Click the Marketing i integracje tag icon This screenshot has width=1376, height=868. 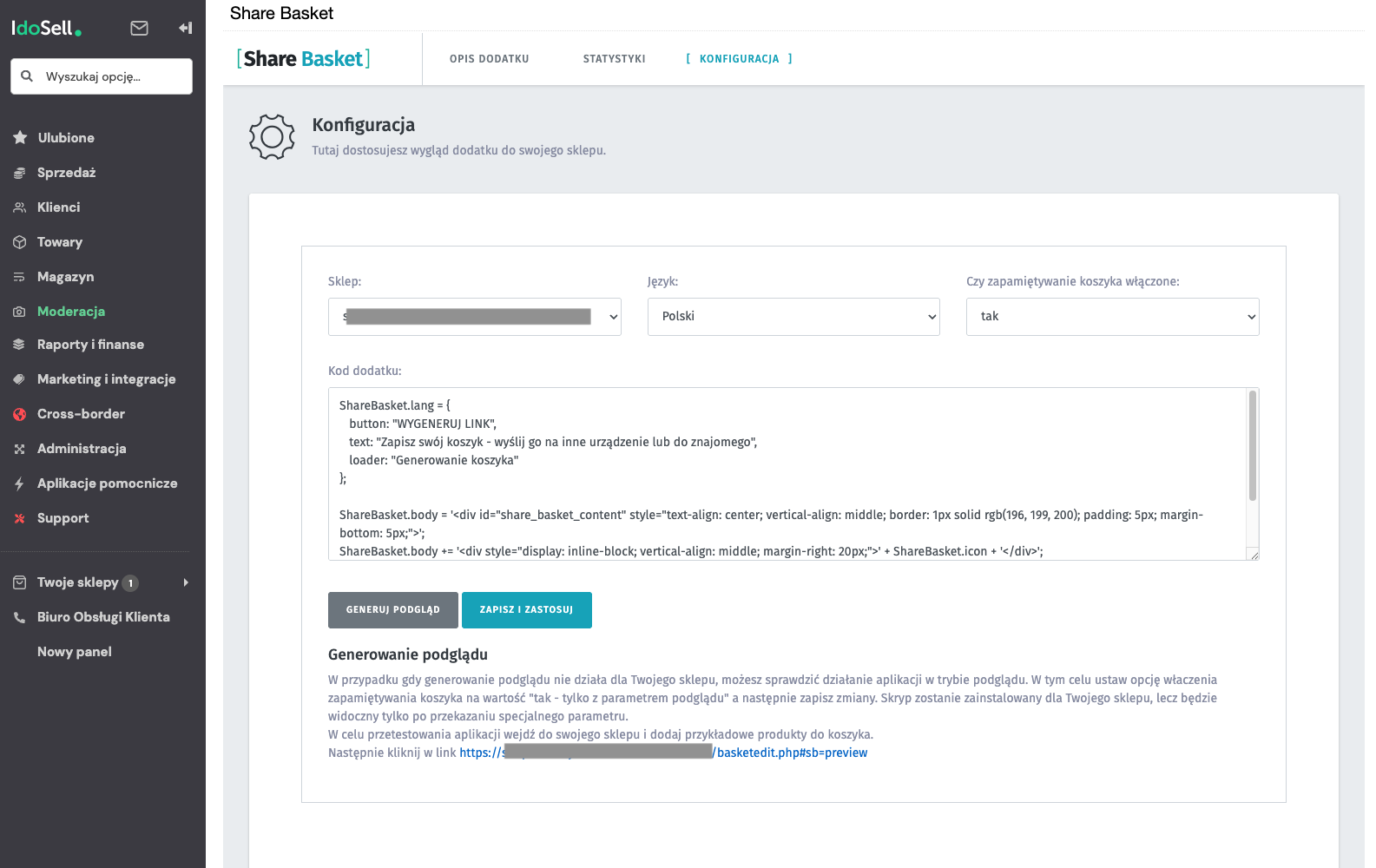point(20,379)
